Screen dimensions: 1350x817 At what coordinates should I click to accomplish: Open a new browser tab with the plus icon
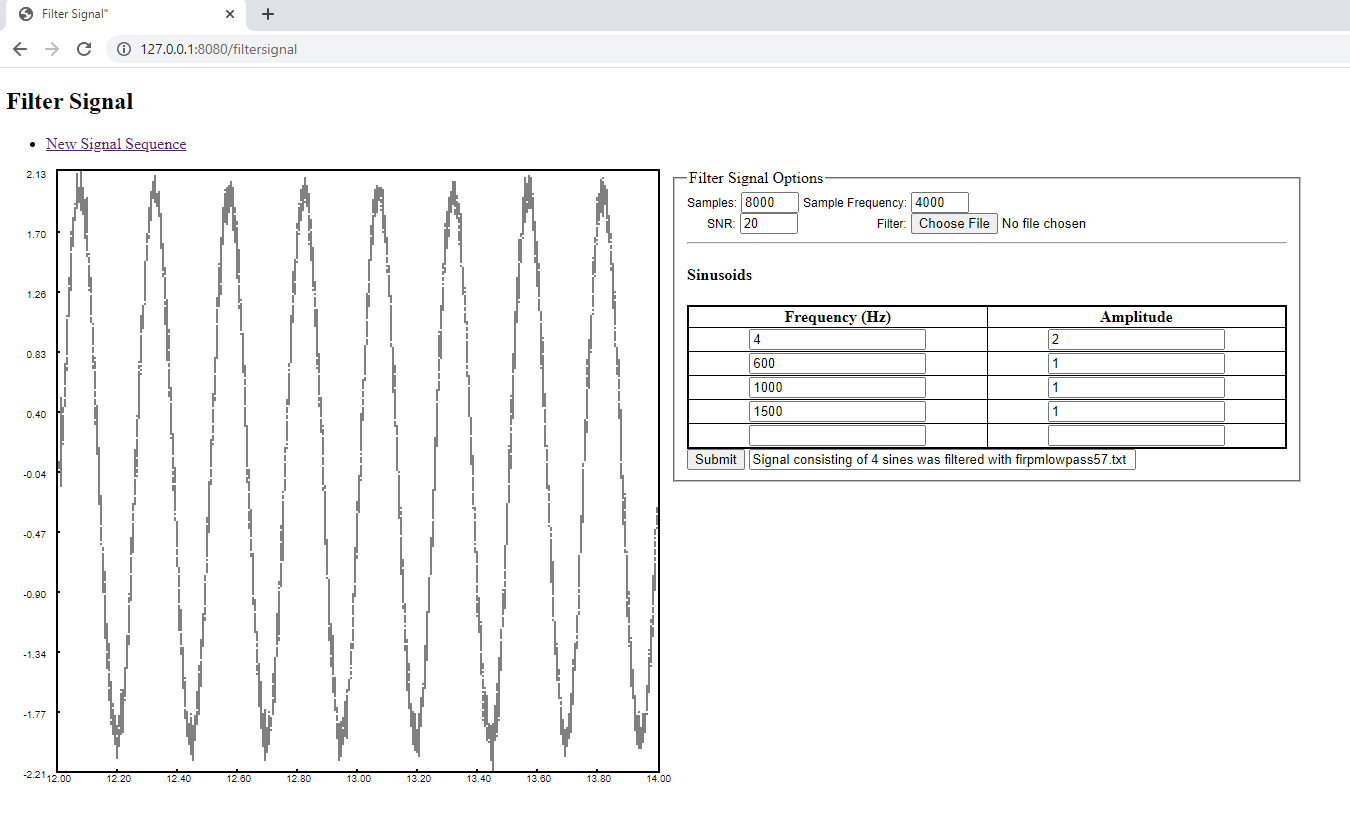coord(267,14)
